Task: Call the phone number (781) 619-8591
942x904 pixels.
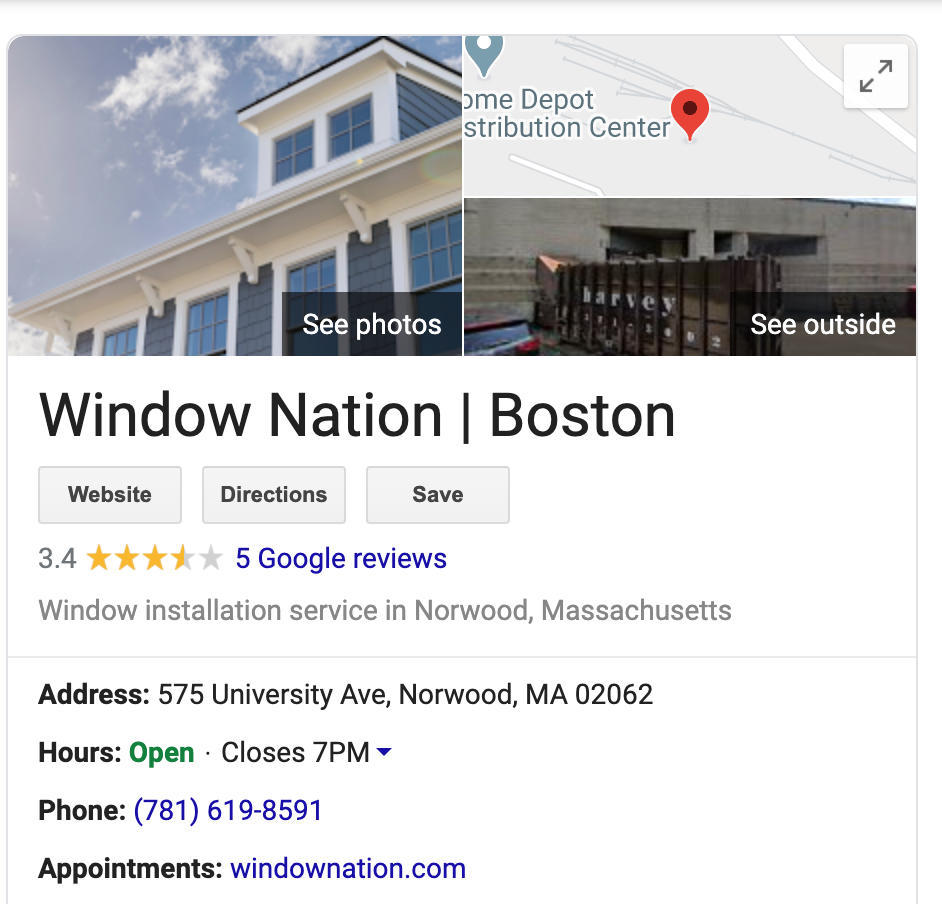Action: [228, 810]
